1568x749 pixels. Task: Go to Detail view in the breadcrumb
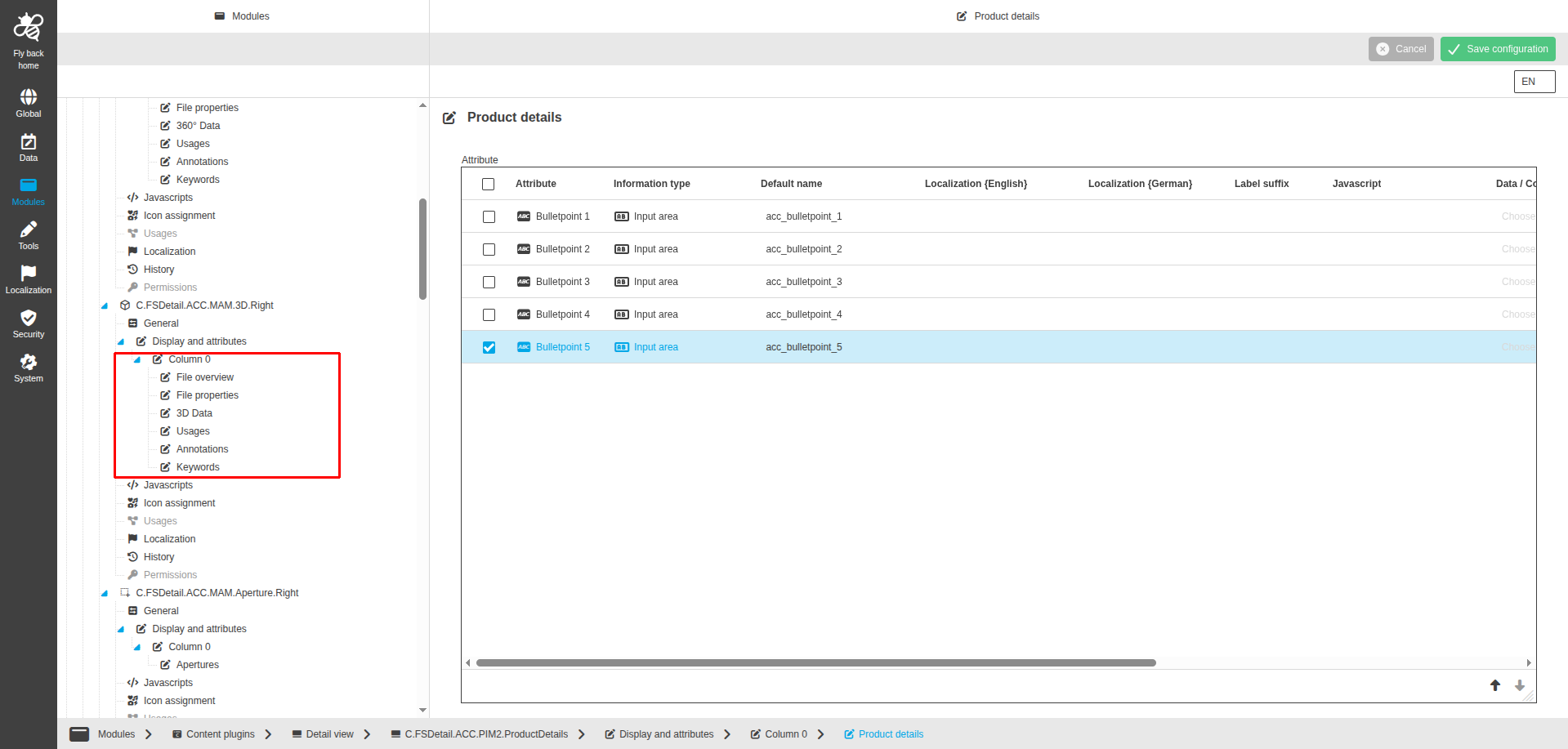point(323,734)
